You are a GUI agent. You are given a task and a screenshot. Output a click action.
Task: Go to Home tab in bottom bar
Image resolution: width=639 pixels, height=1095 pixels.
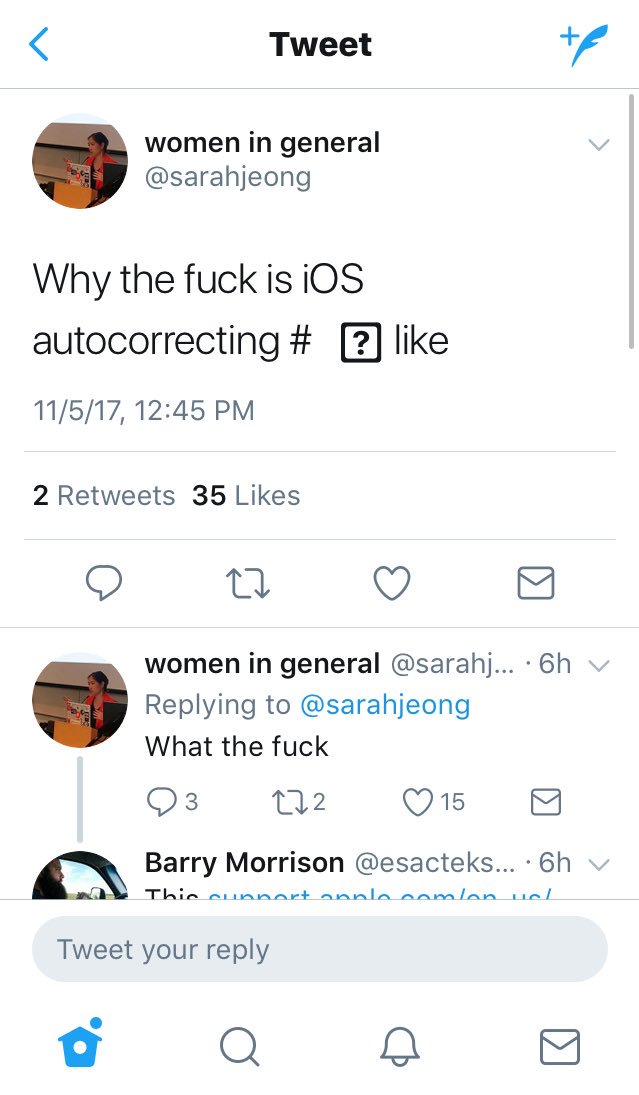[80, 1043]
